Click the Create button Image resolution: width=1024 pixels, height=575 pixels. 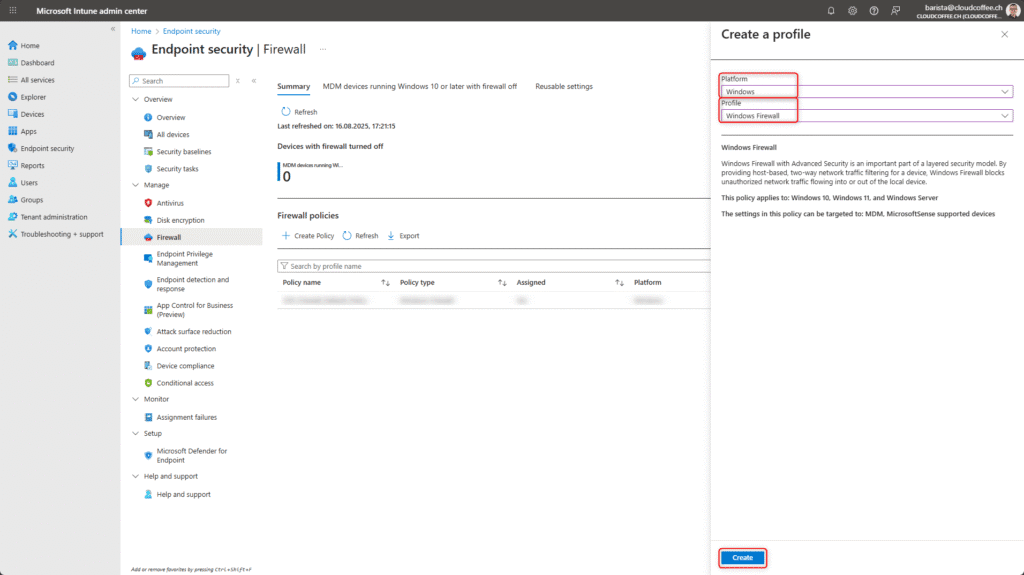pos(742,557)
